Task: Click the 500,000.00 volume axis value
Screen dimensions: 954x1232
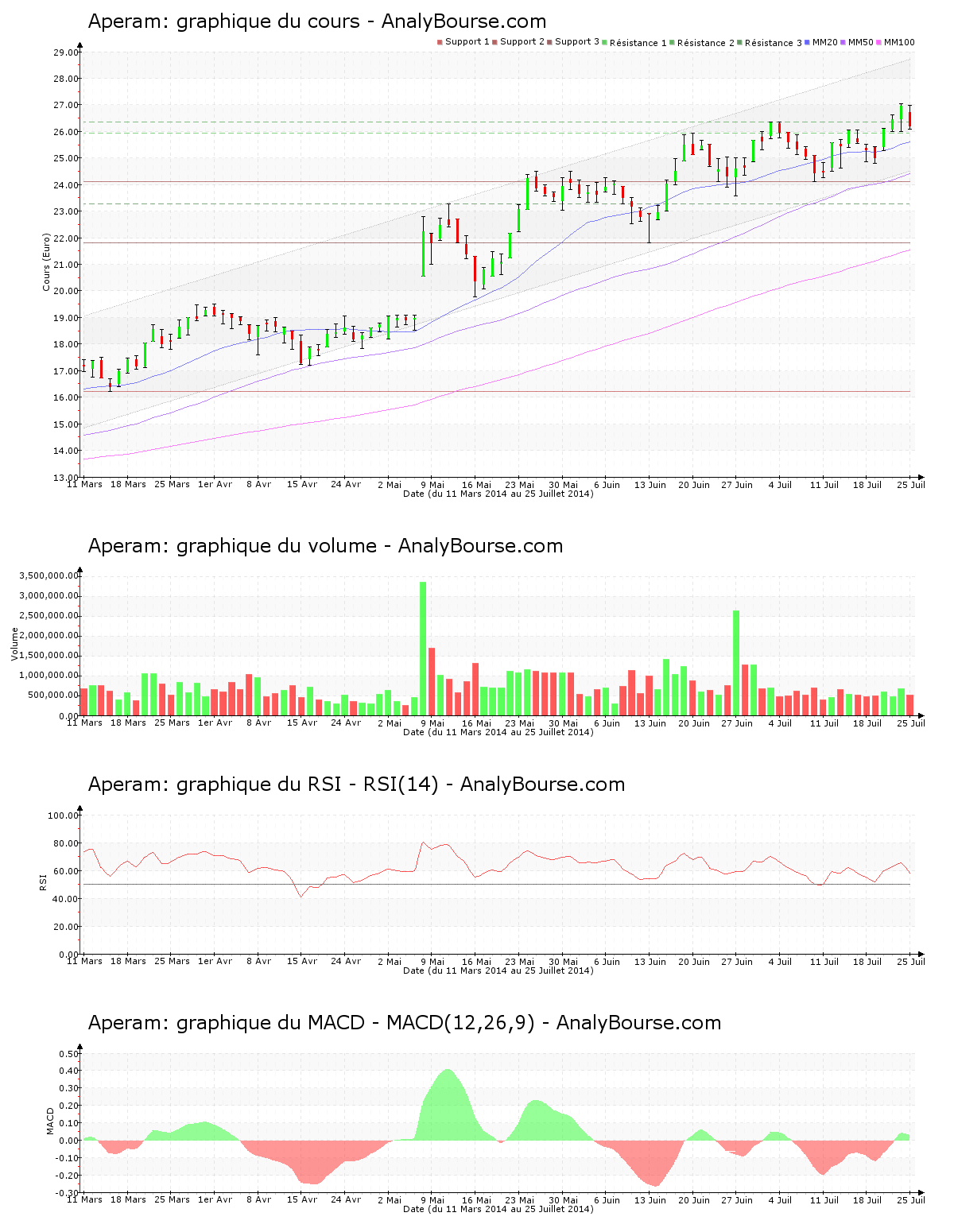Action: click(54, 695)
